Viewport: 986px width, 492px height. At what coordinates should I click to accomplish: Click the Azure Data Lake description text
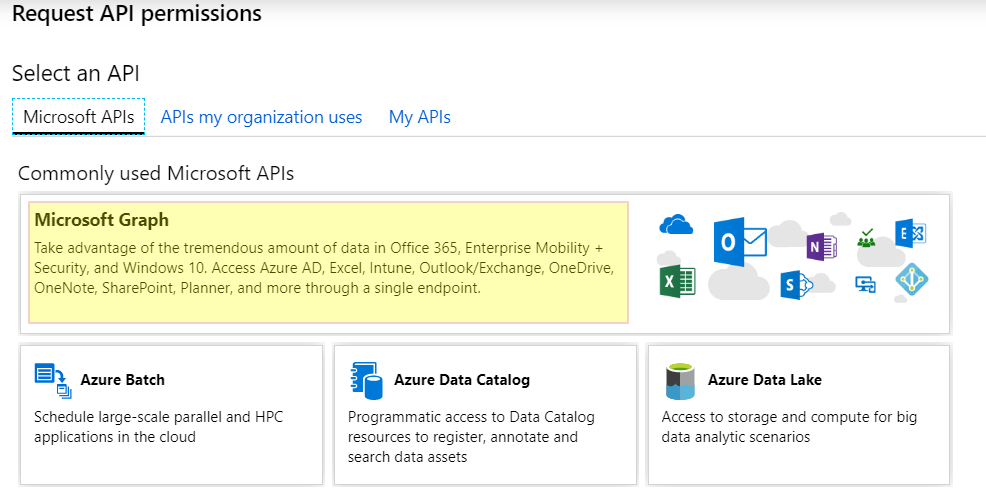click(789, 427)
